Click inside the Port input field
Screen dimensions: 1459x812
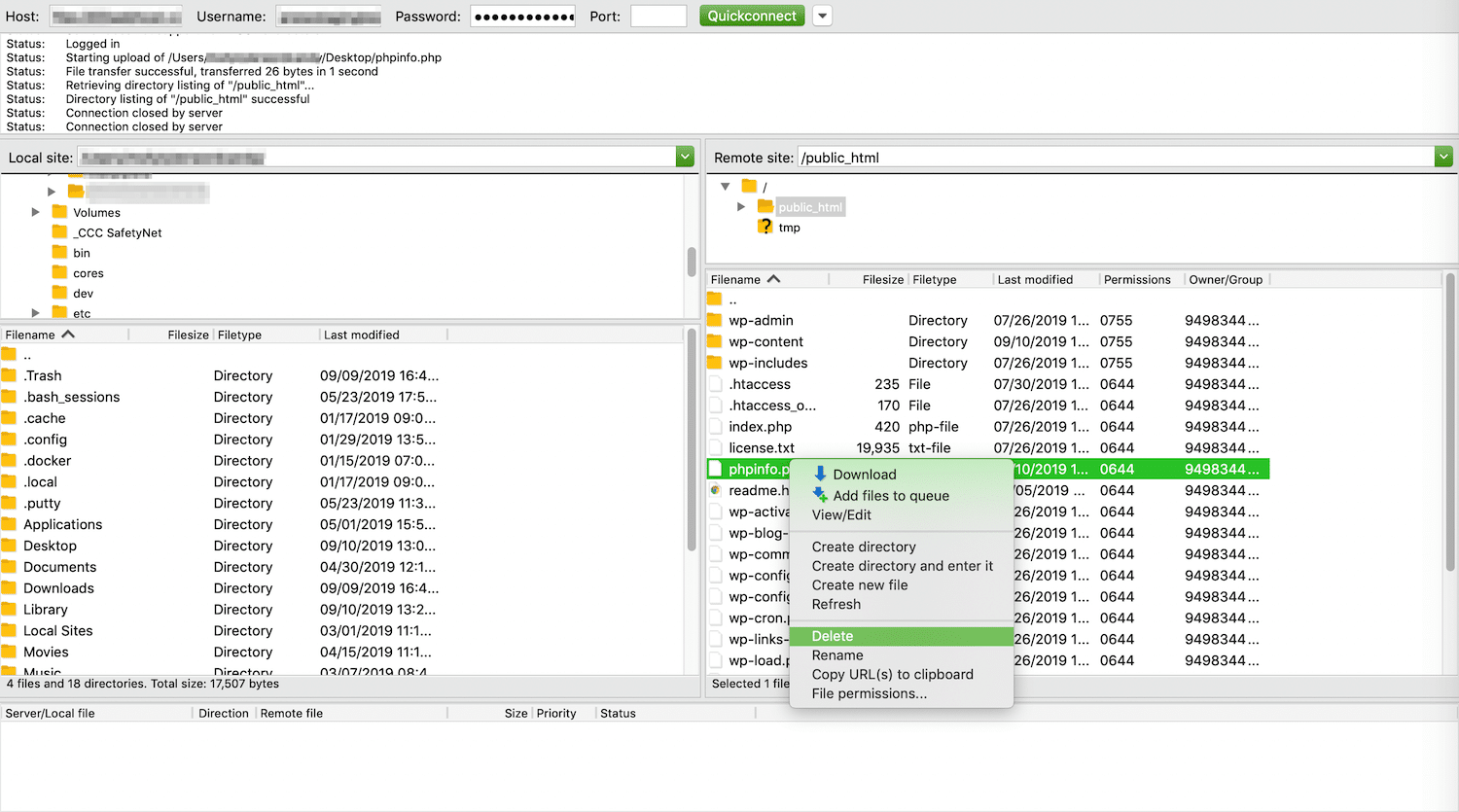click(x=658, y=16)
